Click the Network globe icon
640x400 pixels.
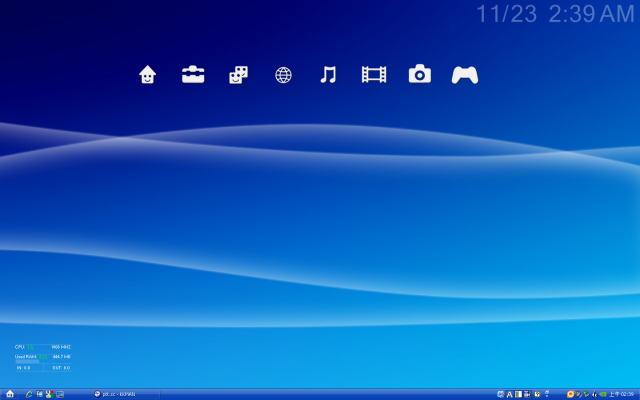pos(283,75)
